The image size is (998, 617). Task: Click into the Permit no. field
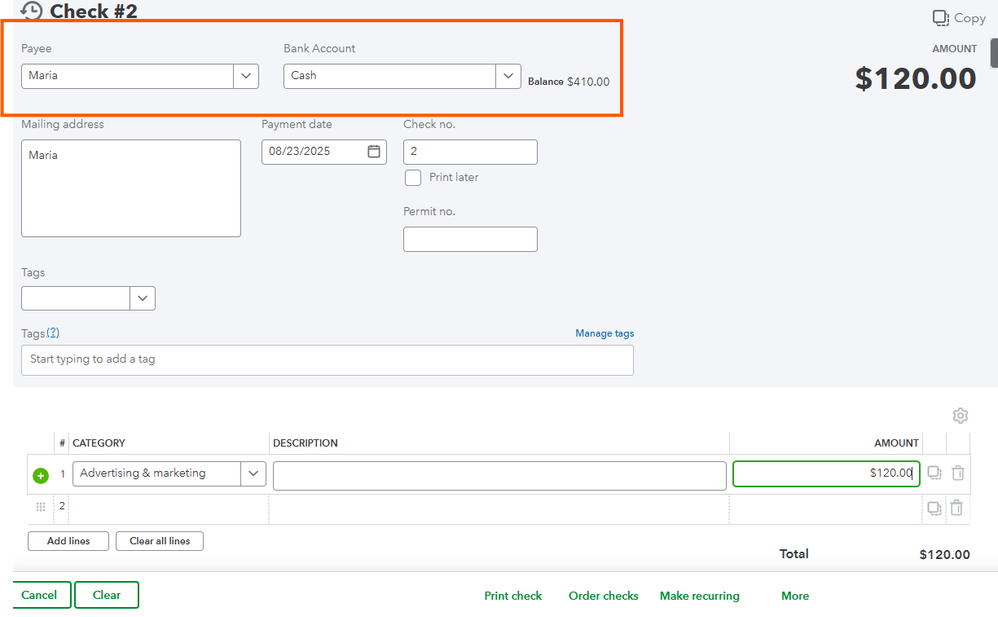click(x=470, y=240)
